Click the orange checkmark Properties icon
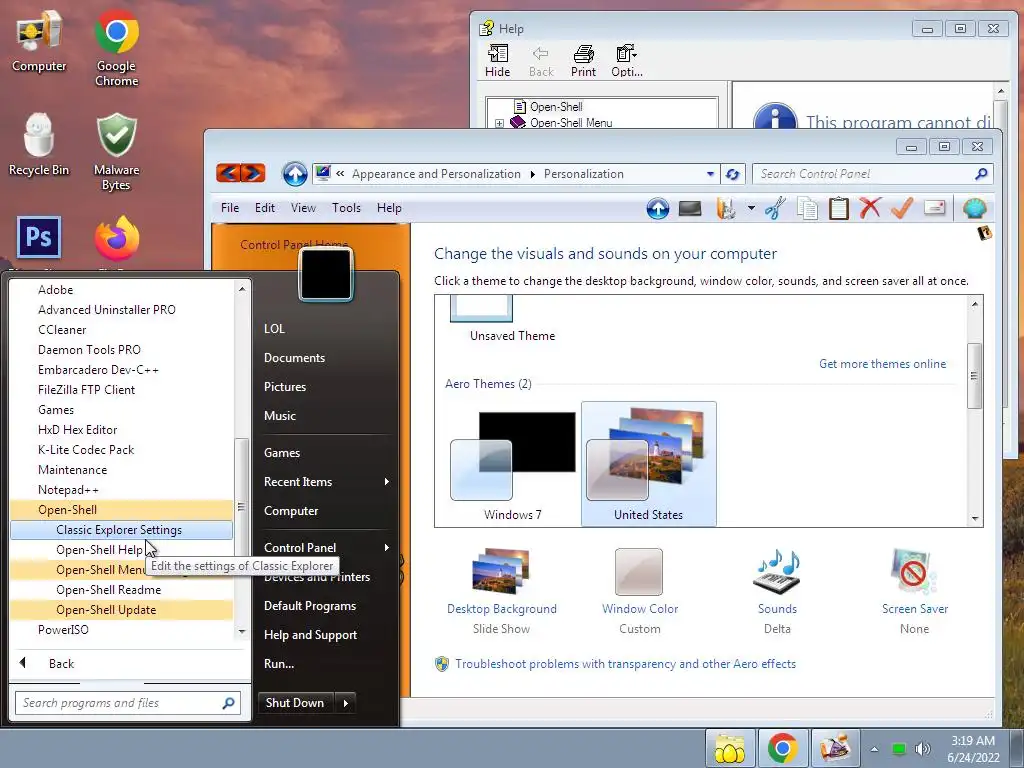This screenshot has height=768, width=1024. pos(902,209)
